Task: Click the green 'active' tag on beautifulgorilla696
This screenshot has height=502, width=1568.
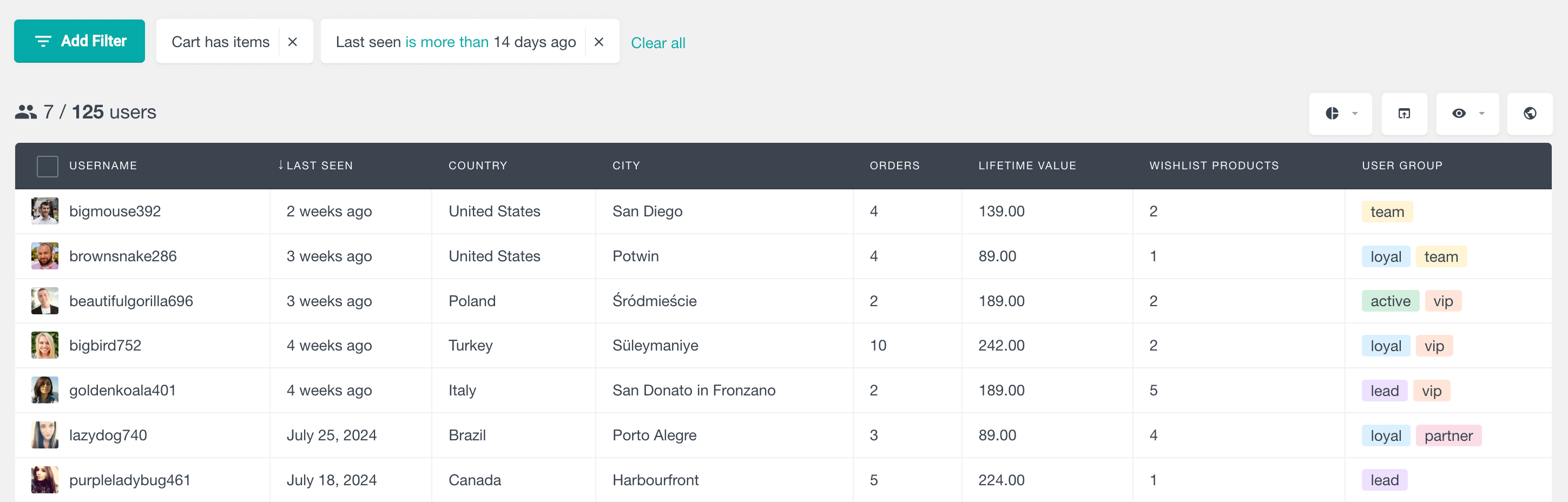Action: coord(1389,301)
